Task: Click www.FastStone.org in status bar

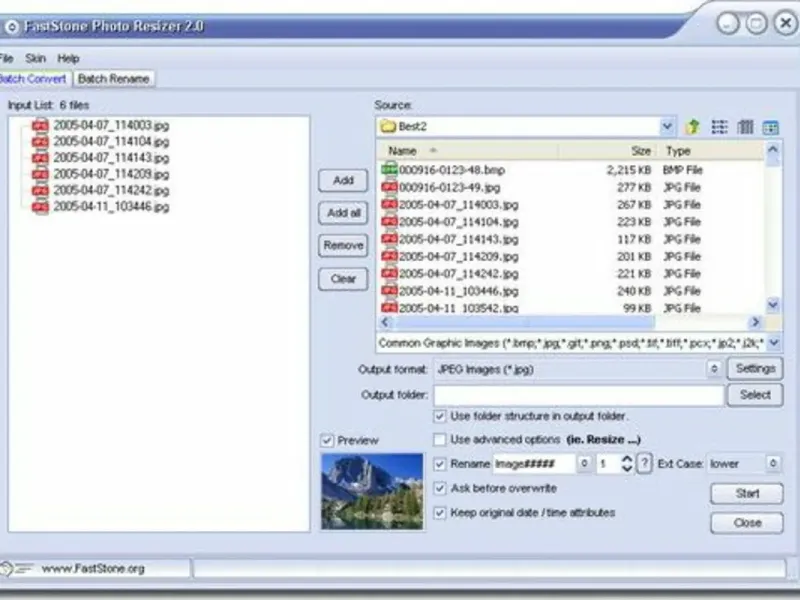Action: tap(93, 568)
